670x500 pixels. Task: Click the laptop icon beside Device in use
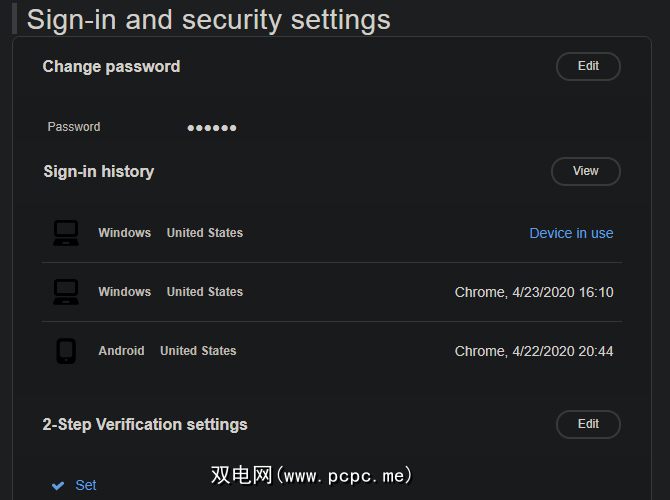click(66, 233)
